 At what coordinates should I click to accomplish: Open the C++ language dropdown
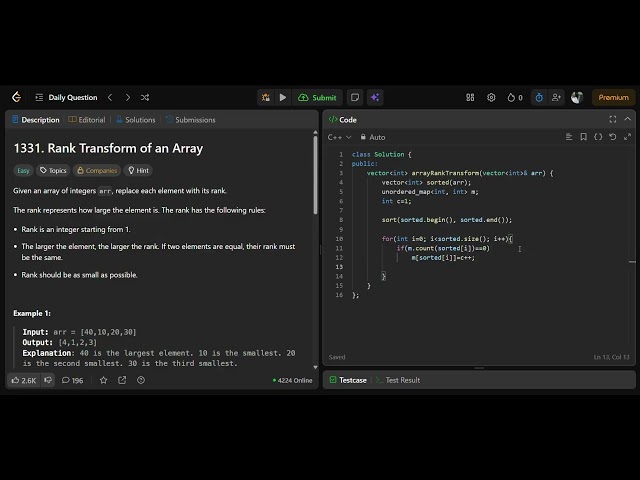[x=339, y=137]
